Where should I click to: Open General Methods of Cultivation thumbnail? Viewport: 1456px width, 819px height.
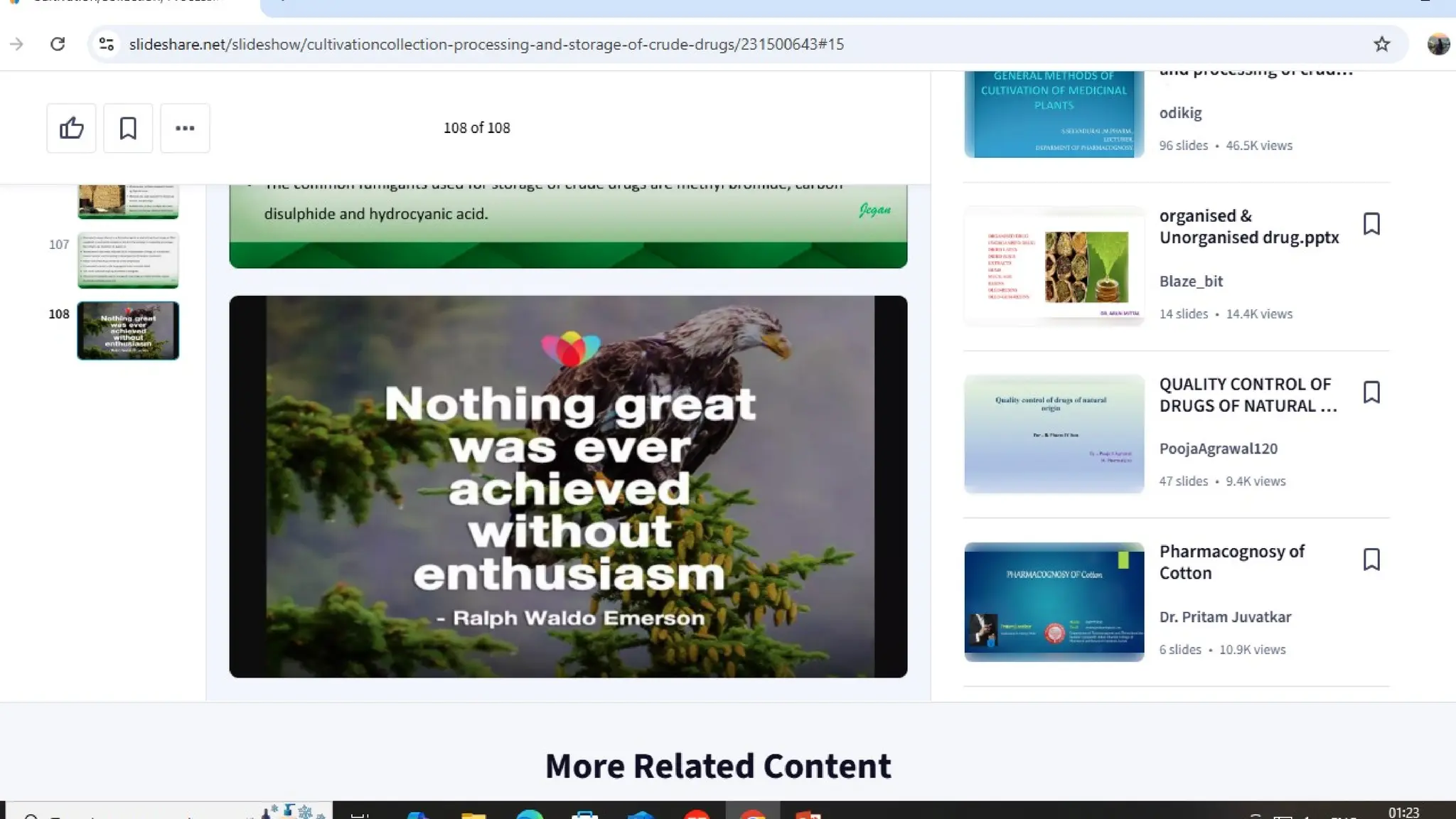(x=1054, y=114)
